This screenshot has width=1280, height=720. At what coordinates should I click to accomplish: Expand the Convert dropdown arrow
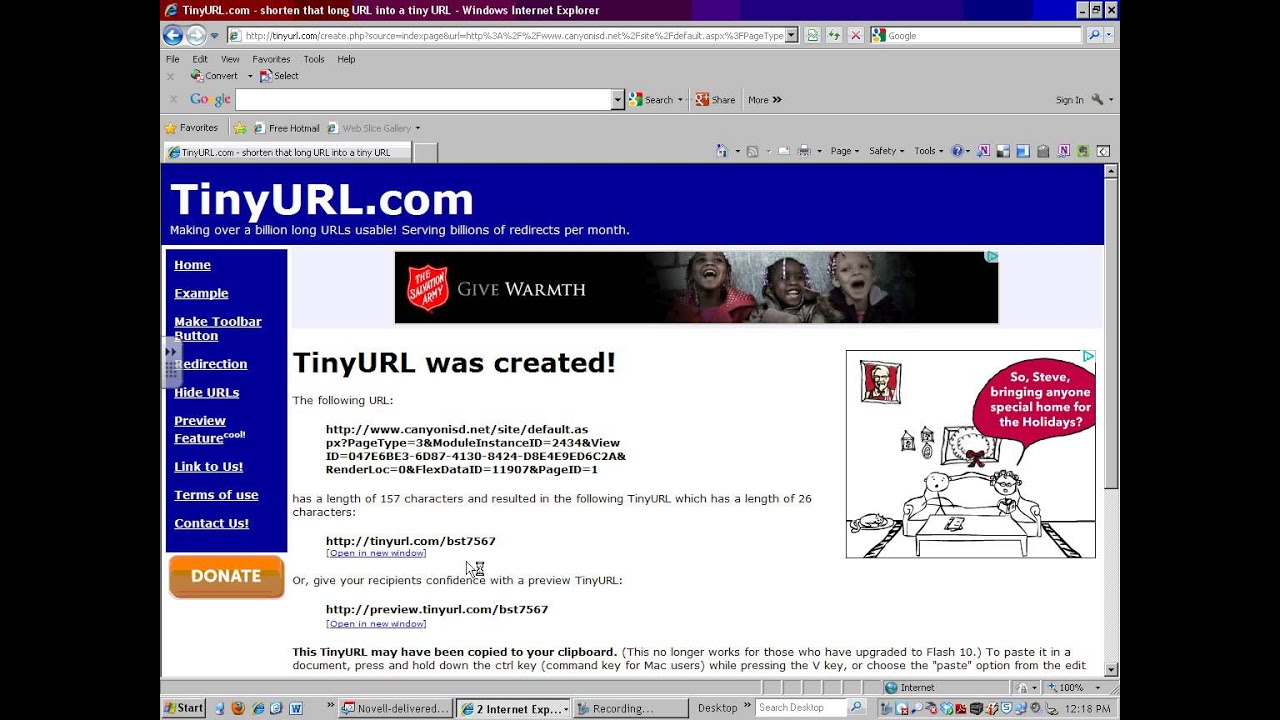pyautogui.click(x=250, y=76)
